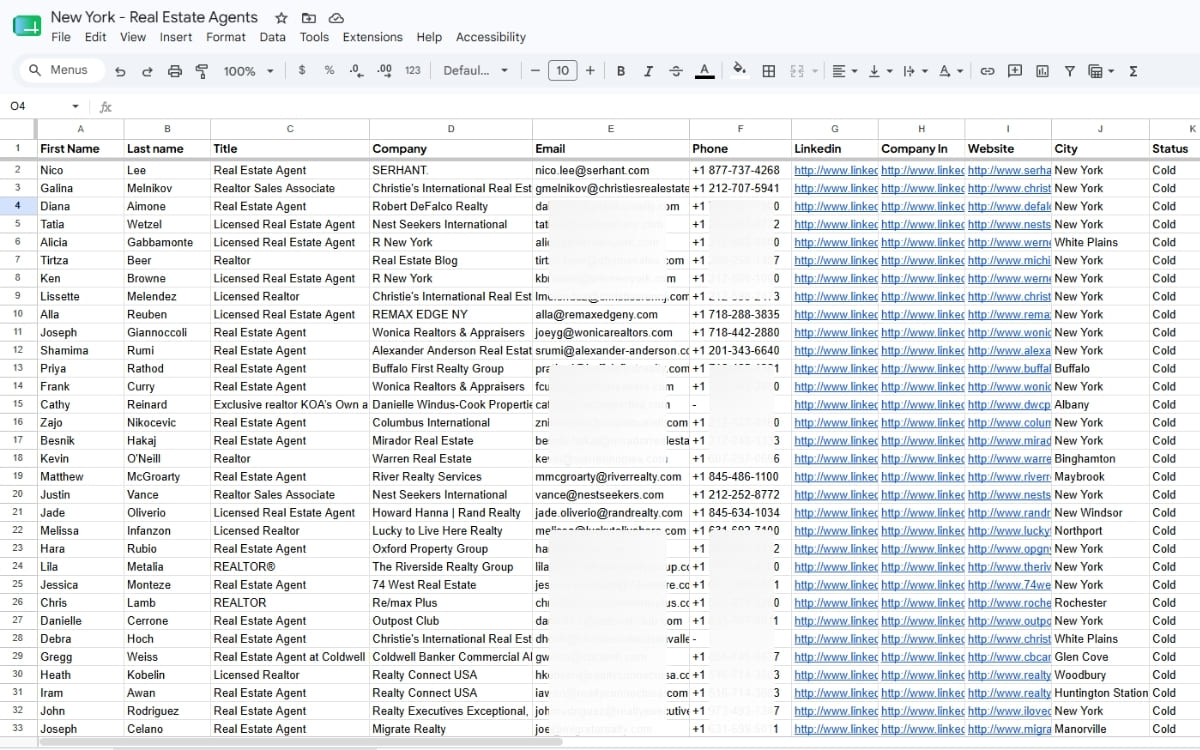Viewport: 1200px width, 750px height.
Task: Open the zoom 100% dropdown
Action: tap(248, 71)
